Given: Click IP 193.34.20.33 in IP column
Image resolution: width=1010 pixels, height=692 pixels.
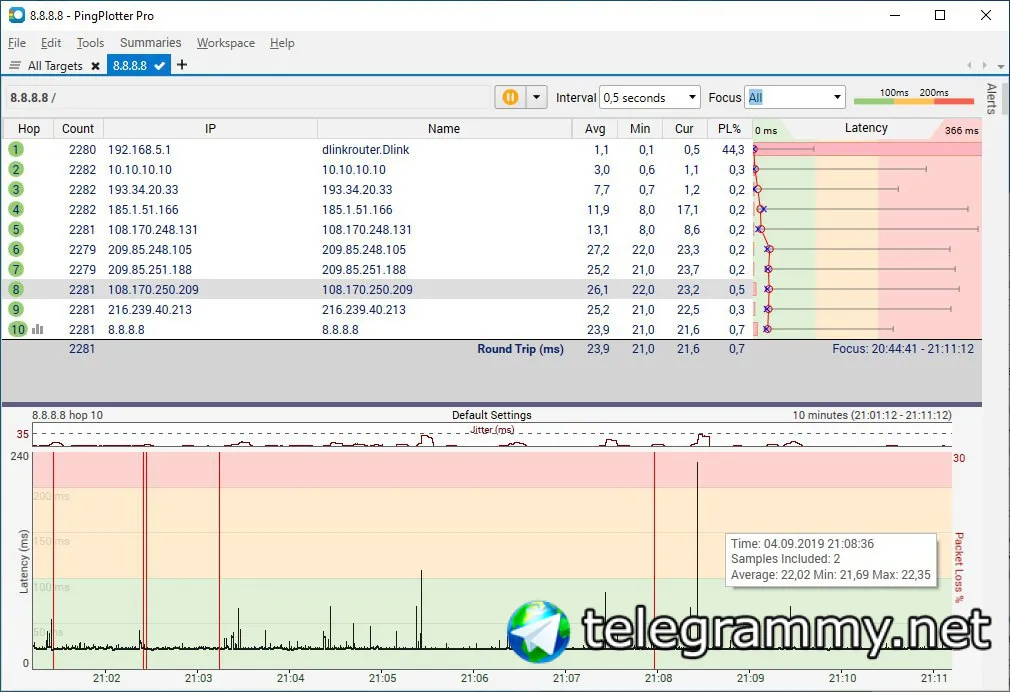Looking at the screenshot, I should tap(143, 189).
